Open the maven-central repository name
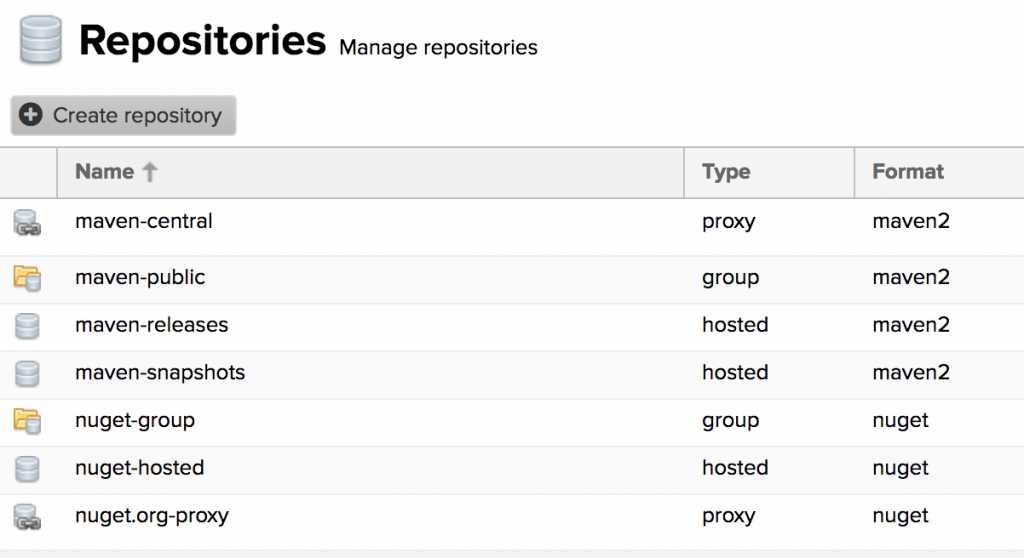The height and width of the screenshot is (558, 1024). [x=144, y=221]
